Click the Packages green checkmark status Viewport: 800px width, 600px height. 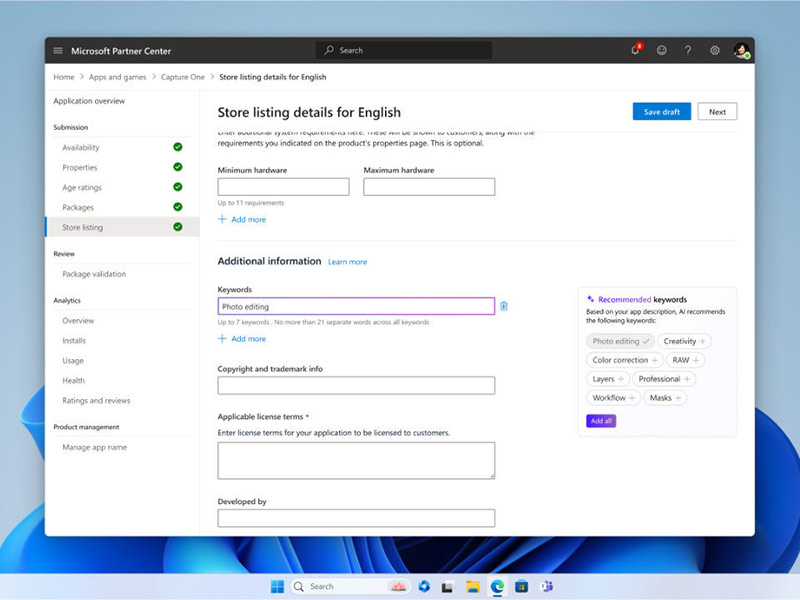tap(178, 207)
